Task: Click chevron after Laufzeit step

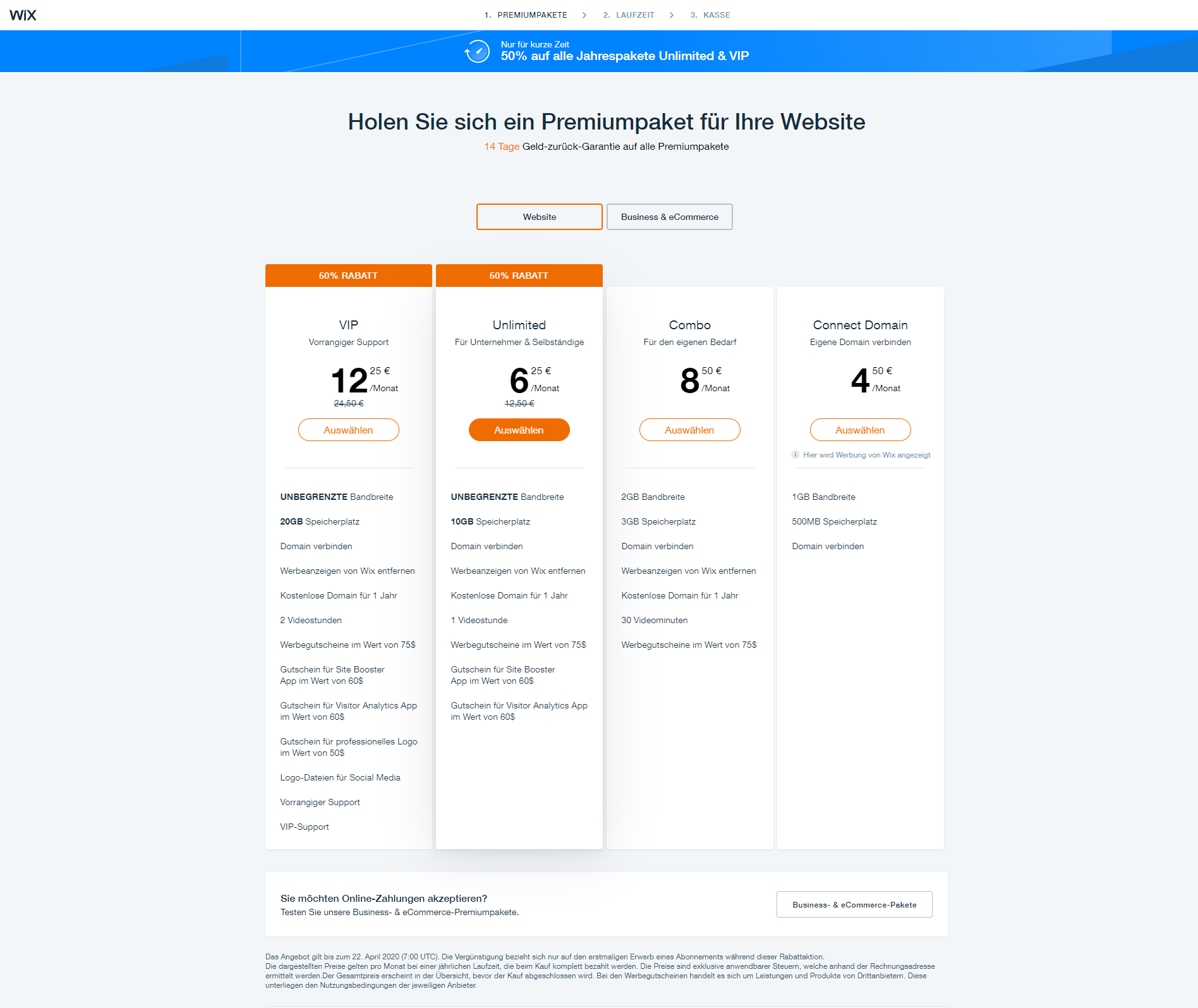Action: 672,15
